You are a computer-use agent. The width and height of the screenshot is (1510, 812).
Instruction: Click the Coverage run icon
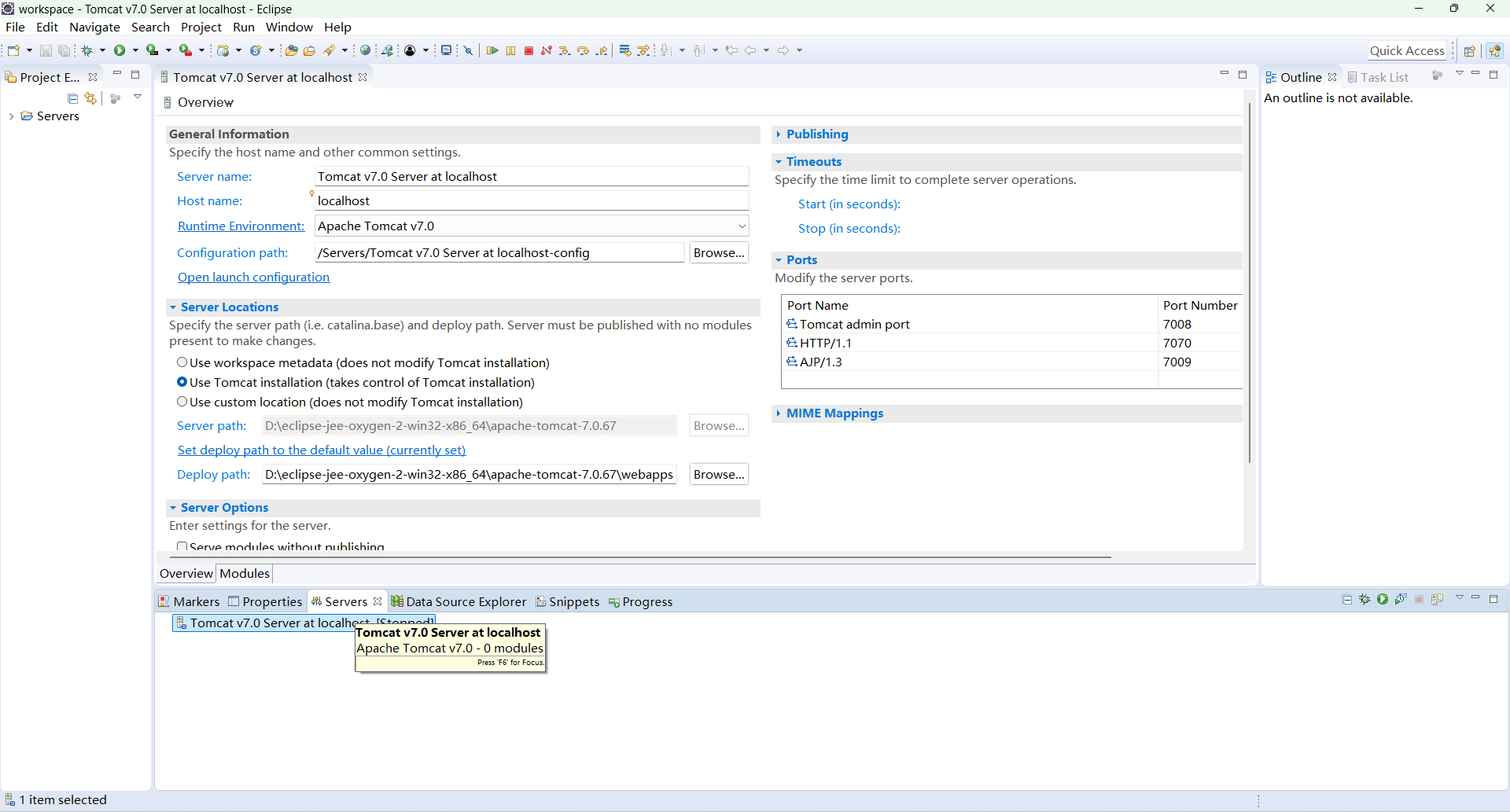pos(153,50)
